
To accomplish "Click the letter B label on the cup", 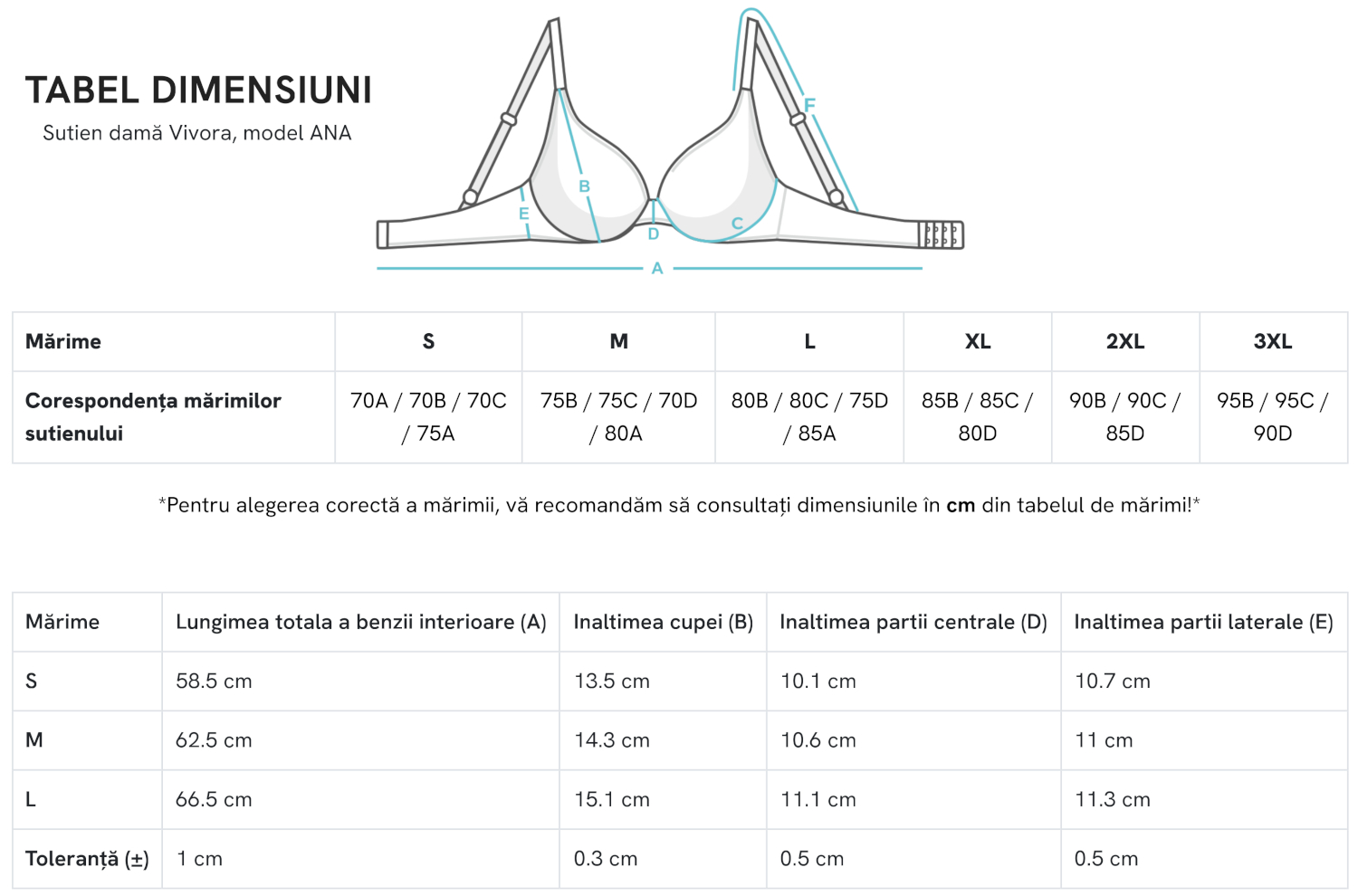I will pos(585,186).
